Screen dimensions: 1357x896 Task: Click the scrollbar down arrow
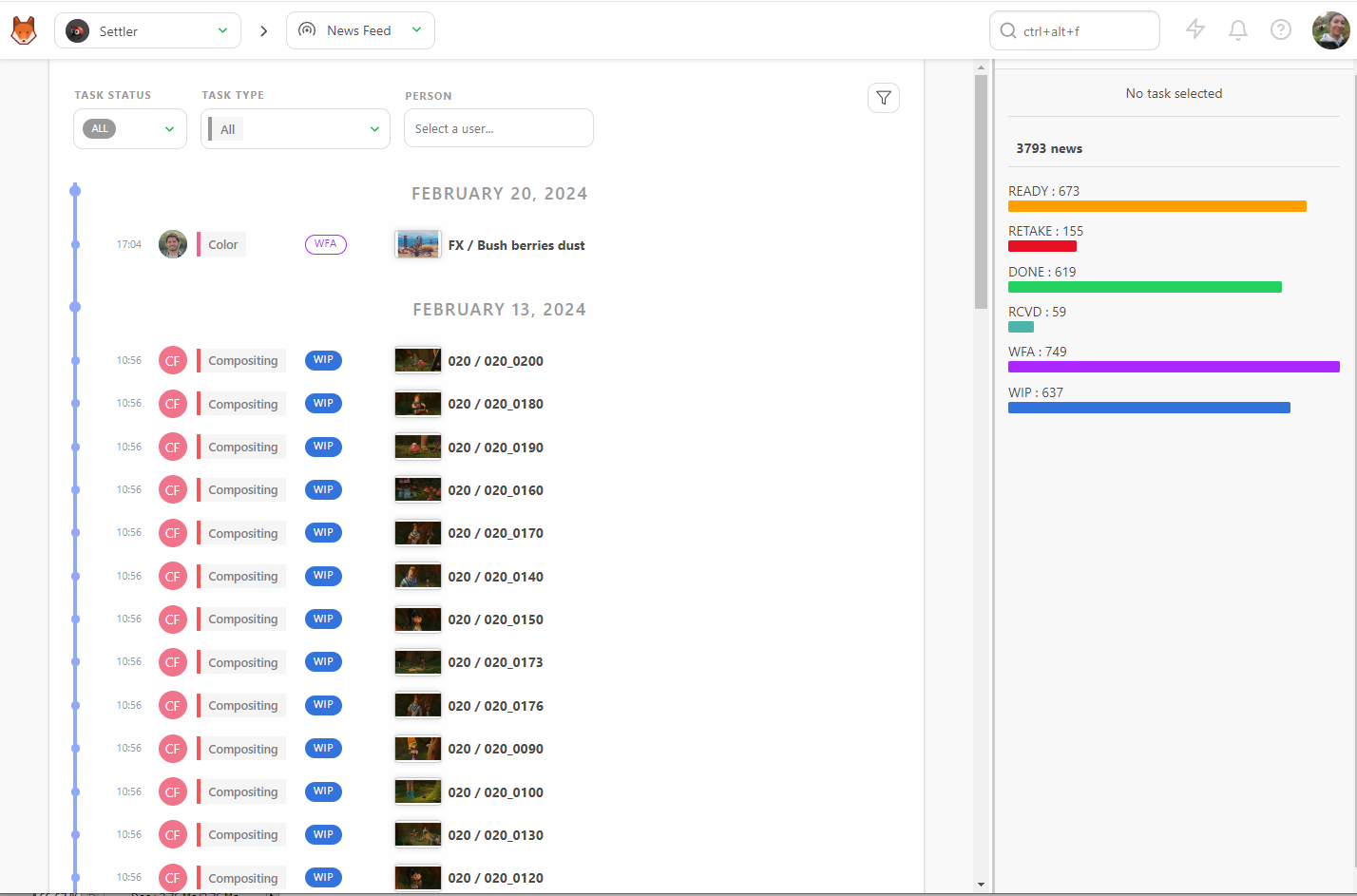coord(982,886)
